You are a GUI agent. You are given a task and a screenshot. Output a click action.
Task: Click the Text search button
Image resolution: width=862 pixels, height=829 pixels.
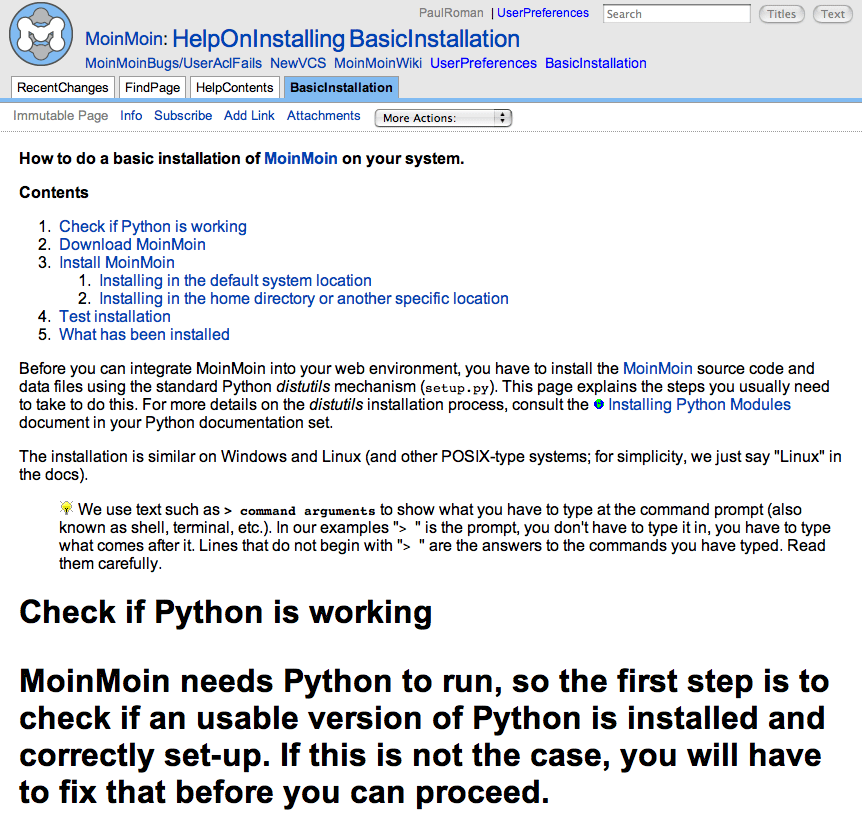pos(833,14)
